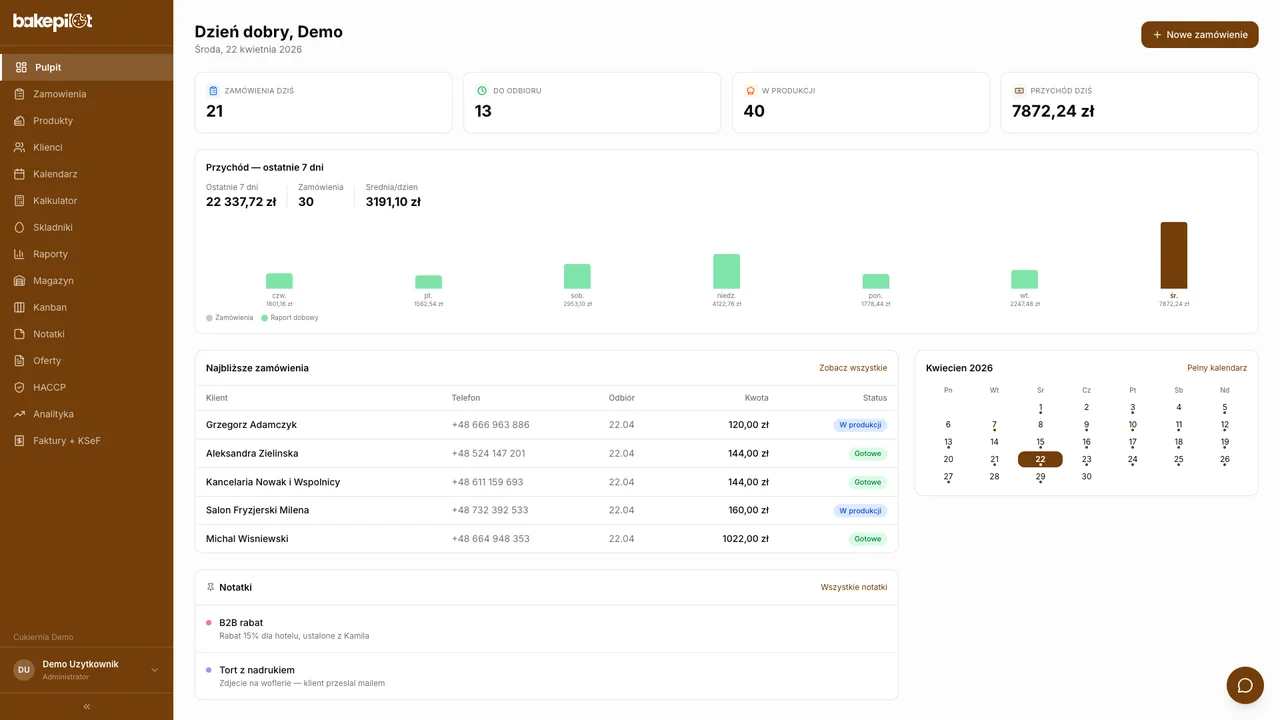Open the Pulpit dashboard icon in sidebar

click(21, 67)
